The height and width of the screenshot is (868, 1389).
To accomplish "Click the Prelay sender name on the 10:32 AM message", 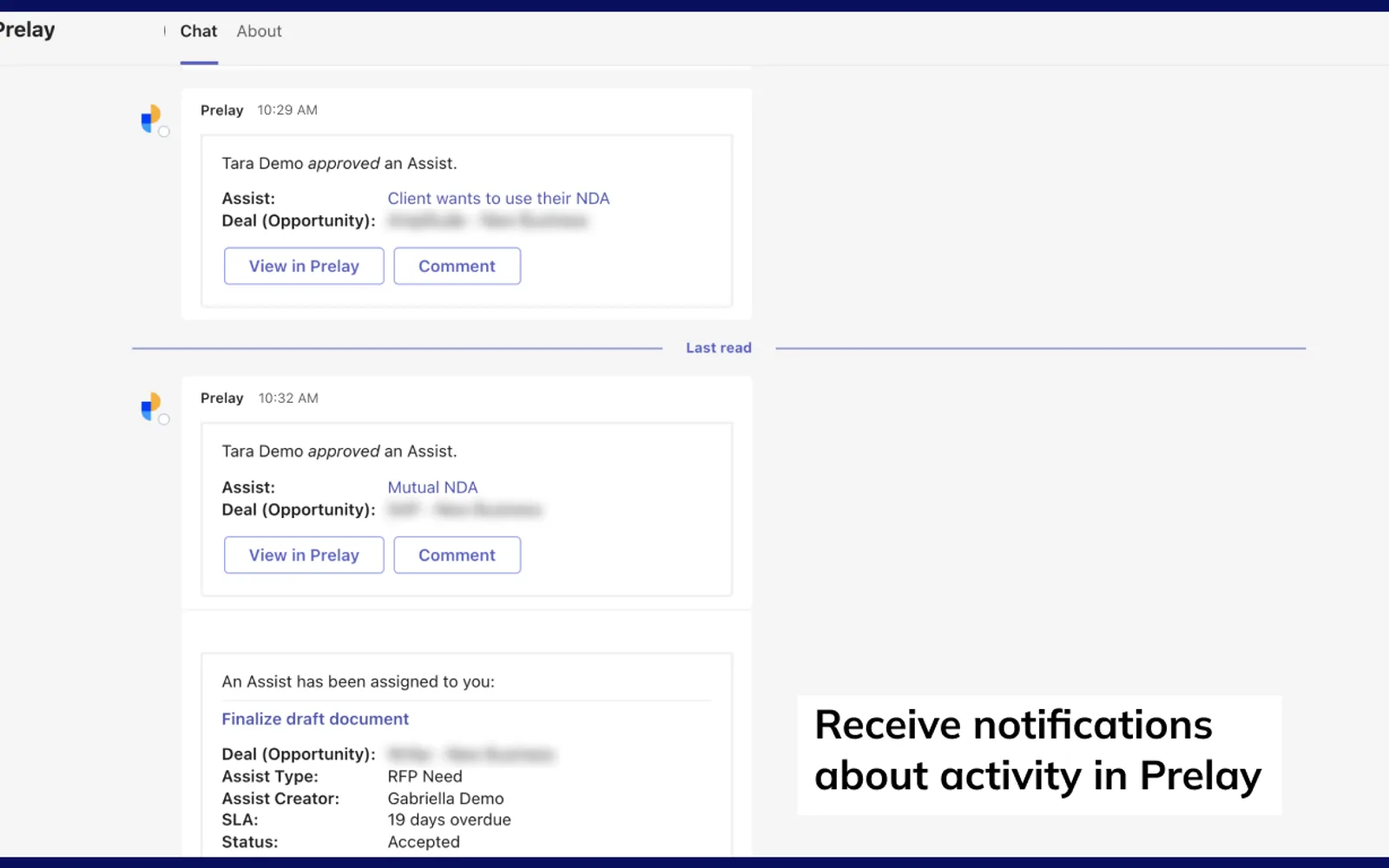I will point(221,398).
